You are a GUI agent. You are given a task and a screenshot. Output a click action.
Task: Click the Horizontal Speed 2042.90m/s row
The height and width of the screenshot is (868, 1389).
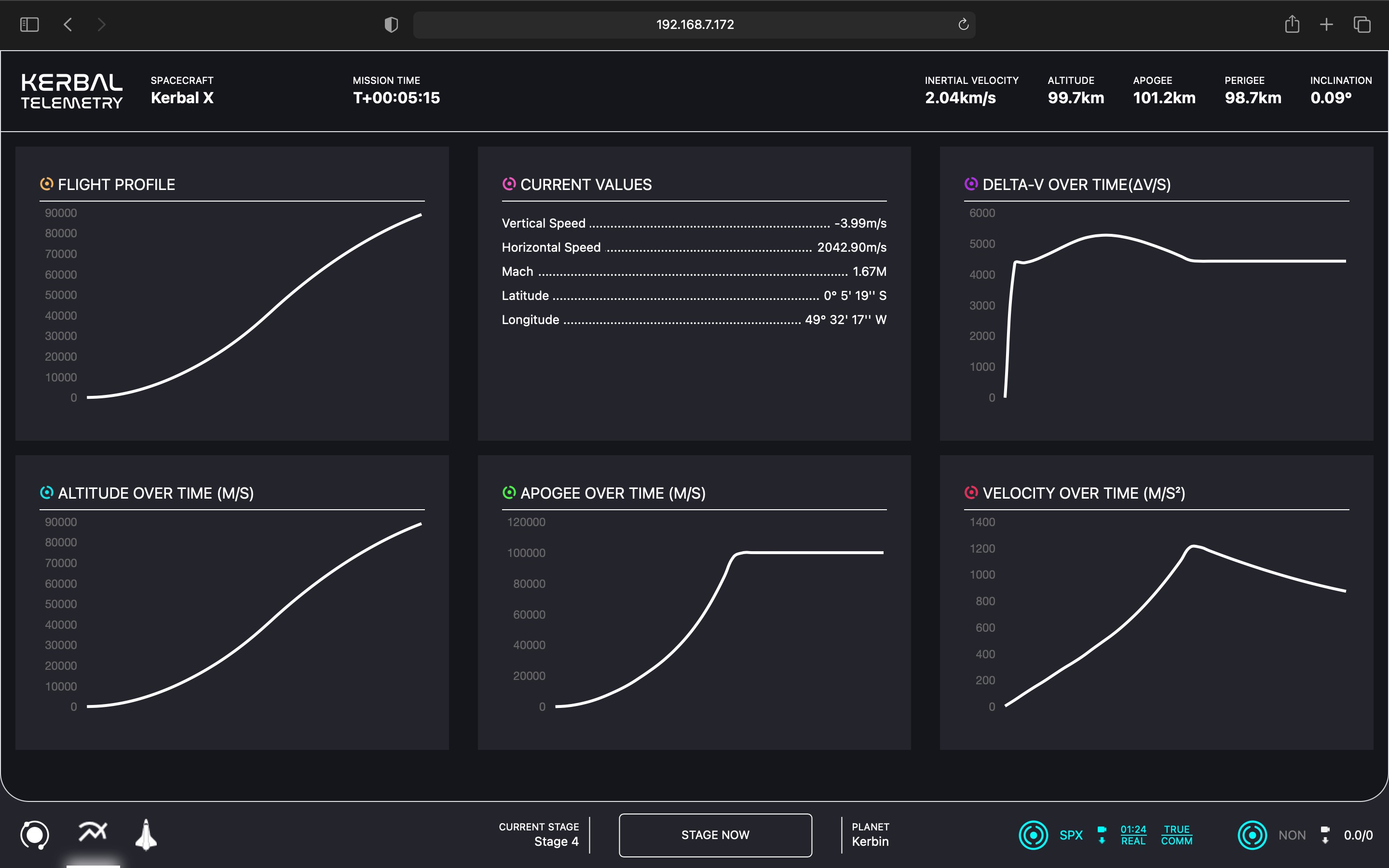point(694,247)
